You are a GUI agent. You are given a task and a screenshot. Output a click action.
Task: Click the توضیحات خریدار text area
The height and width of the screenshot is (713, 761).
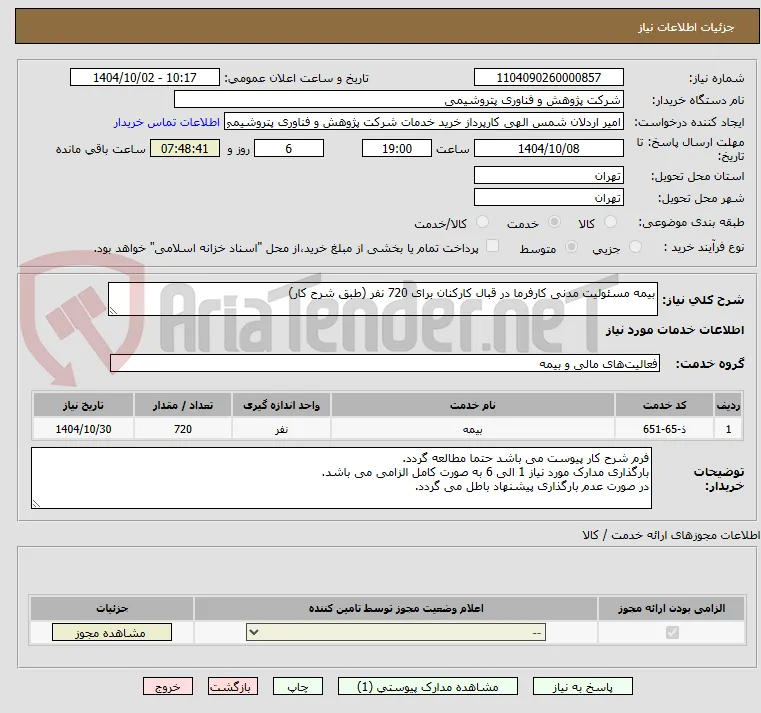coord(341,478)
